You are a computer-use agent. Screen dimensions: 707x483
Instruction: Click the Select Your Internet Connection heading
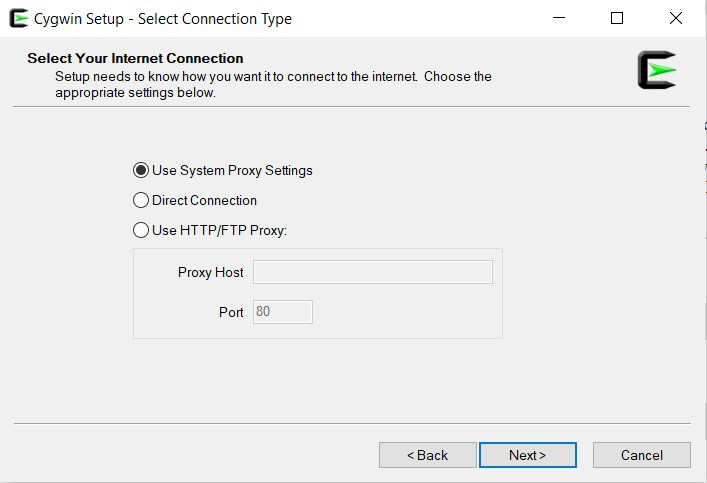click(x=135, y=58)
